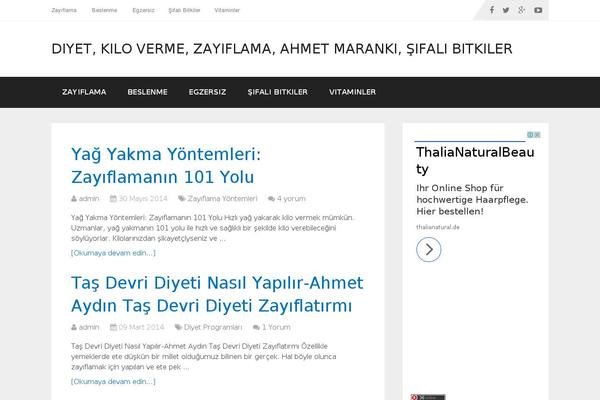Close the ThaliaNaturalBeauty ad
This screenshot has height=400, width=600.
coord(538,135)
